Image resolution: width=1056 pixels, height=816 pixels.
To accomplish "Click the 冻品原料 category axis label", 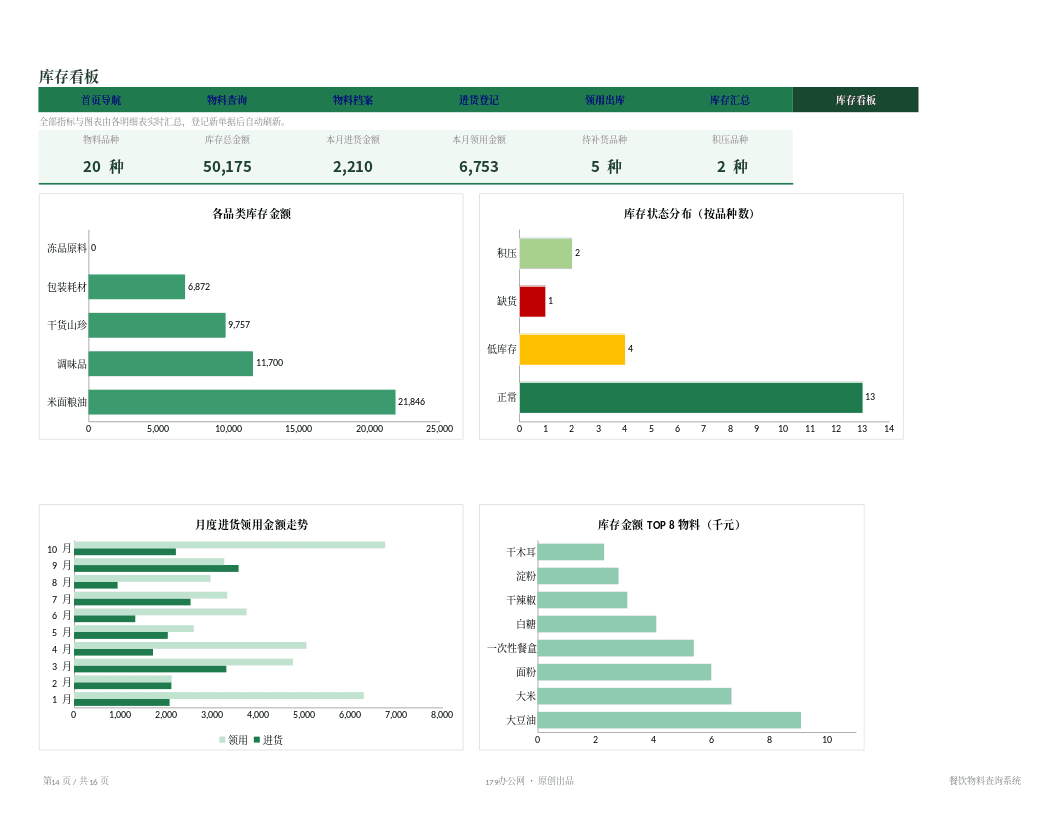I will (x=67, y=248).
